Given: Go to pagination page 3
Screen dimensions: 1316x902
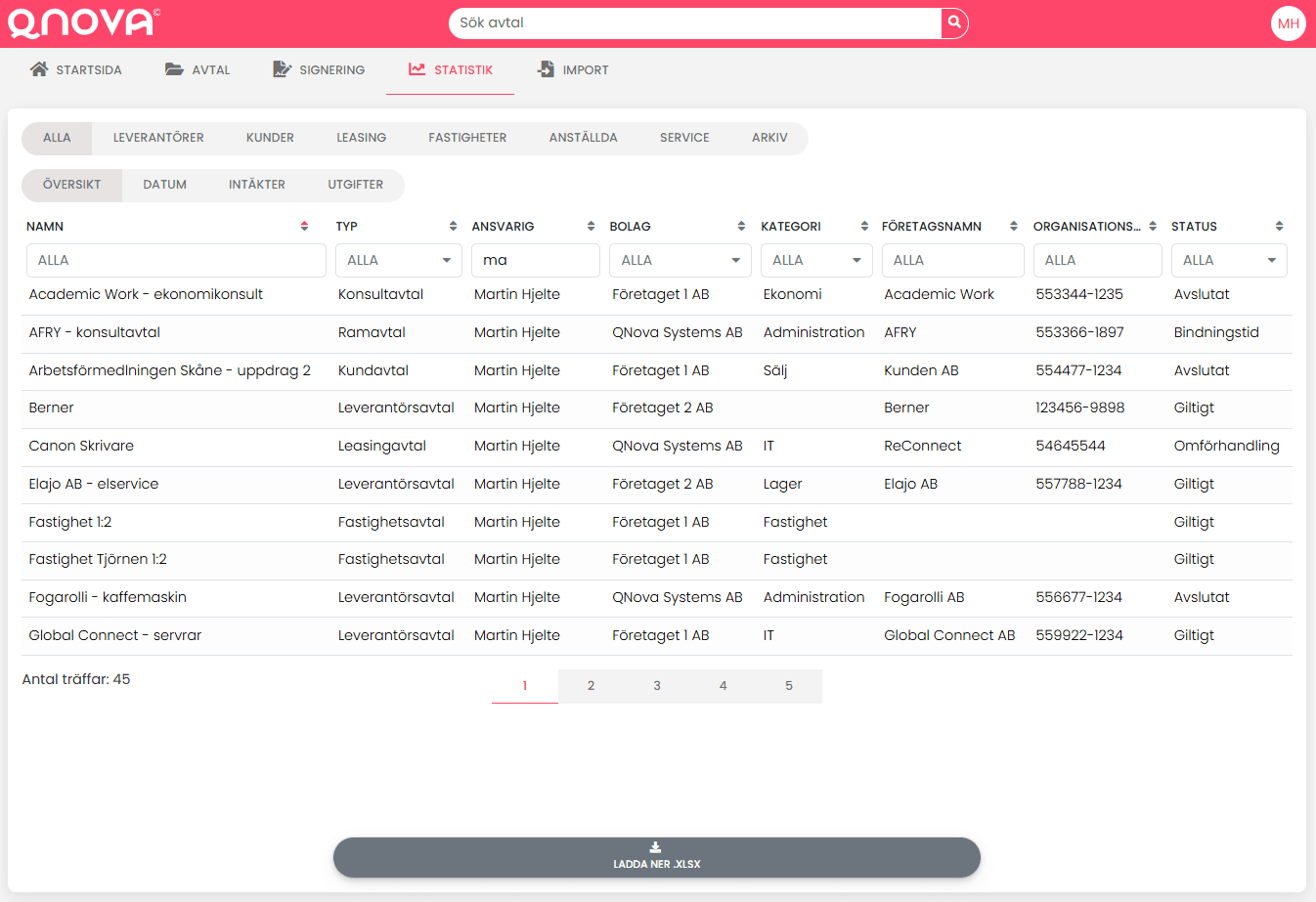Looking at the screenshot, I should click(x=657, y=686).
